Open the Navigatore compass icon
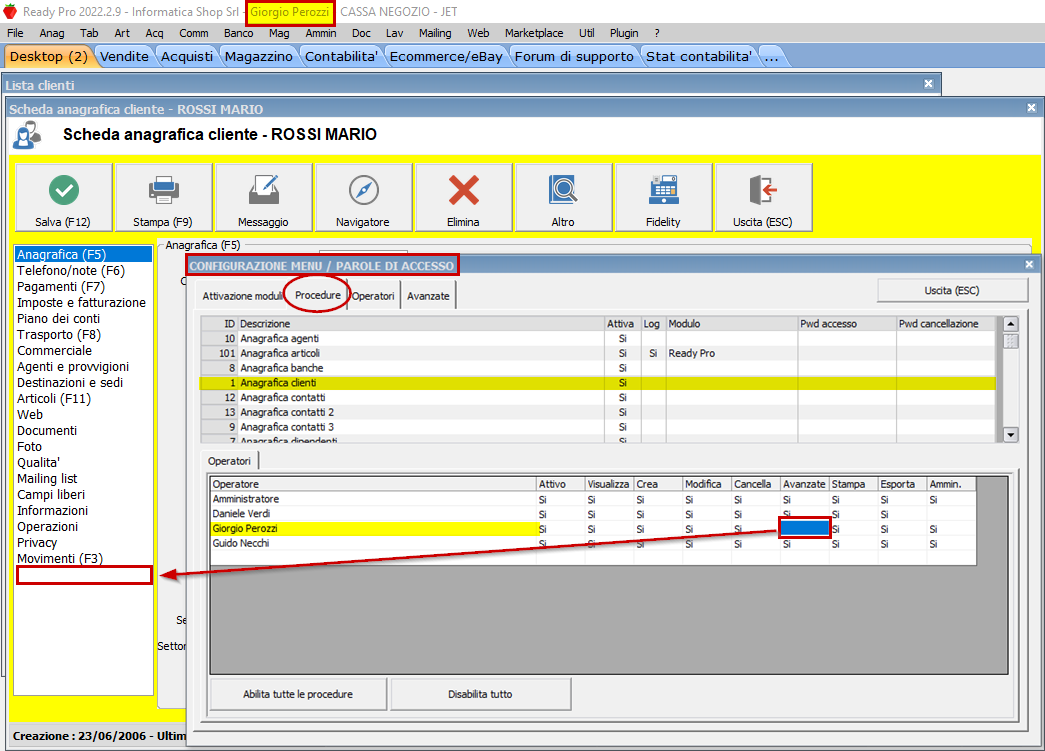The image size is (1045, 751). point(364,189)
